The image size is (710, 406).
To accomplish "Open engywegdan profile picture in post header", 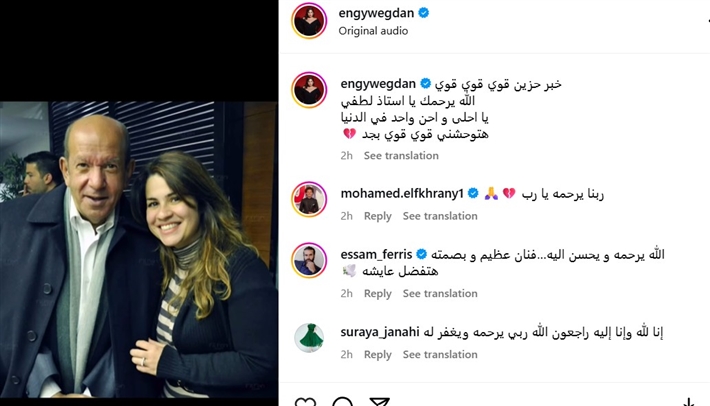I will (309, 21).
